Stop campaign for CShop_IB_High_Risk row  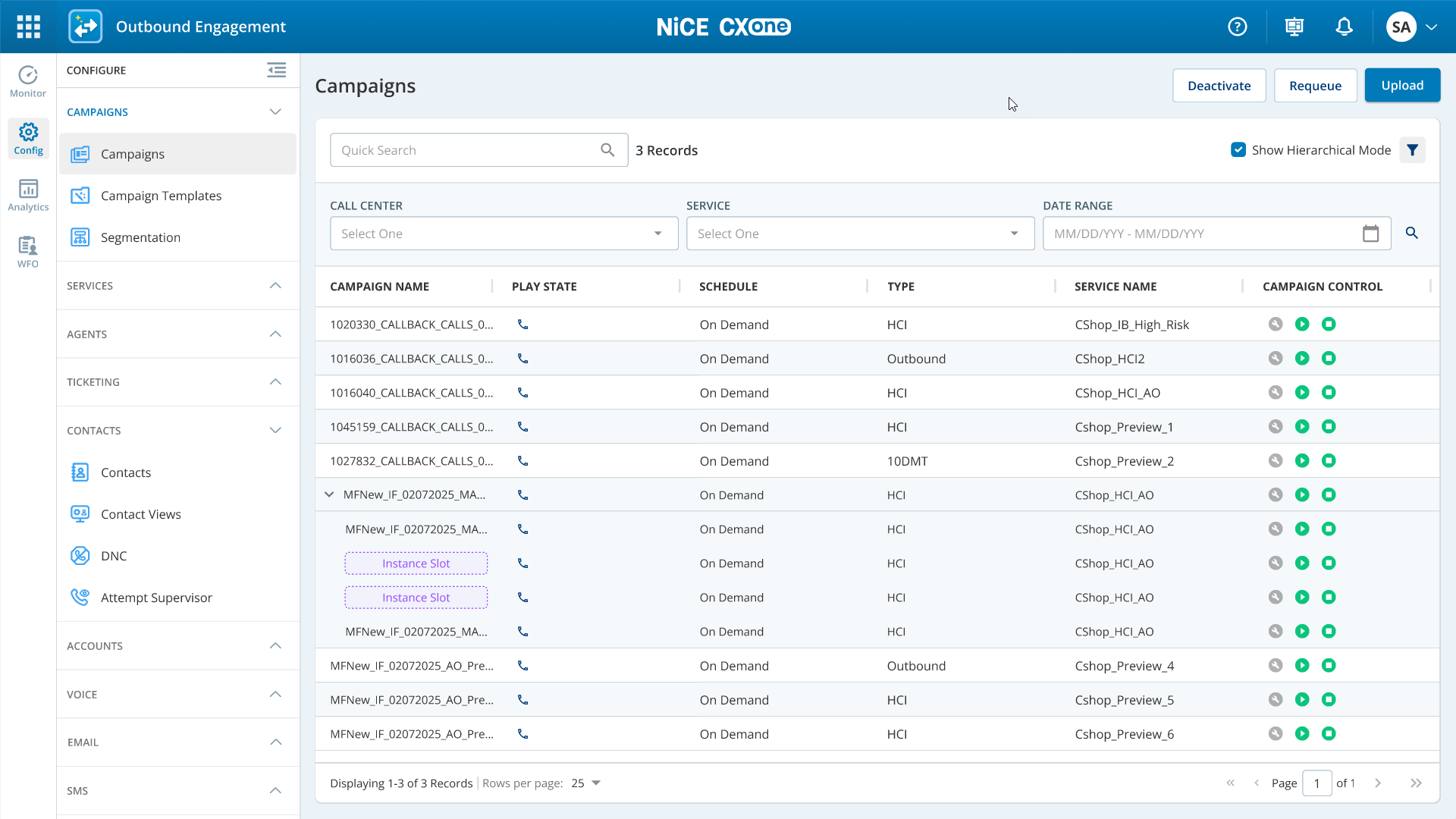1329,325
